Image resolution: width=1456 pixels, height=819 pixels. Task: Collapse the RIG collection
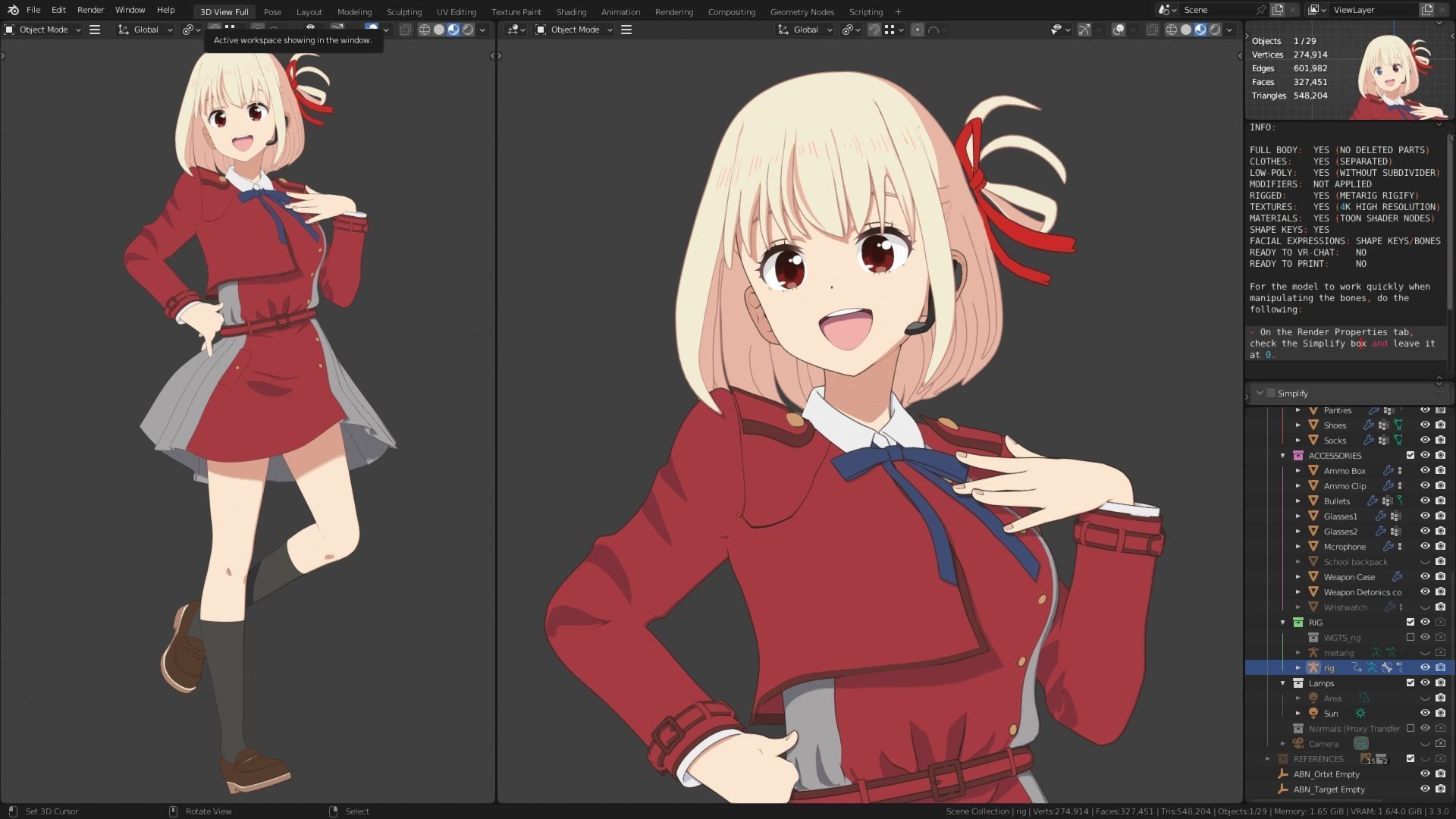(x=1283, y=623)
